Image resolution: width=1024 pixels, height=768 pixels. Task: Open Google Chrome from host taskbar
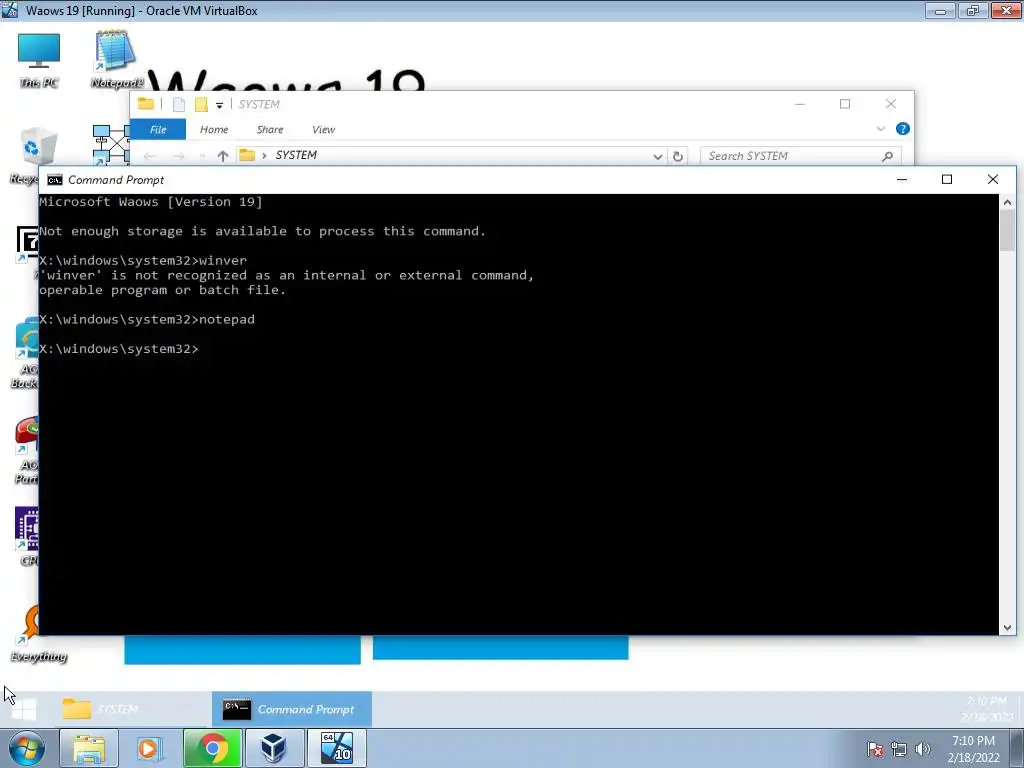click(x=212, y=748)
